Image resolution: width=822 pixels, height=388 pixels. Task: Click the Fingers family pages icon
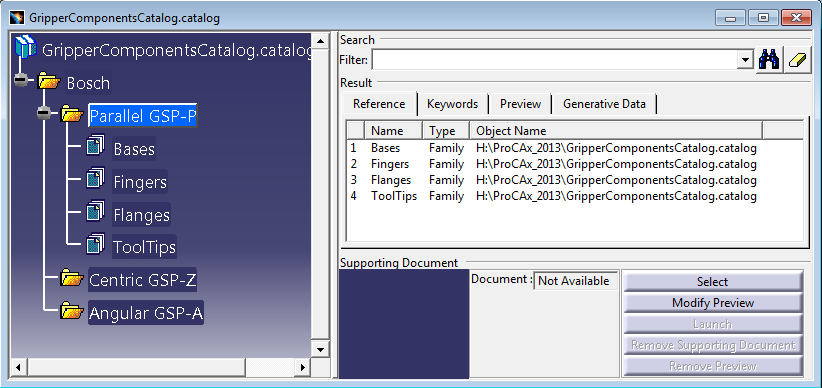tap(96, 179)
